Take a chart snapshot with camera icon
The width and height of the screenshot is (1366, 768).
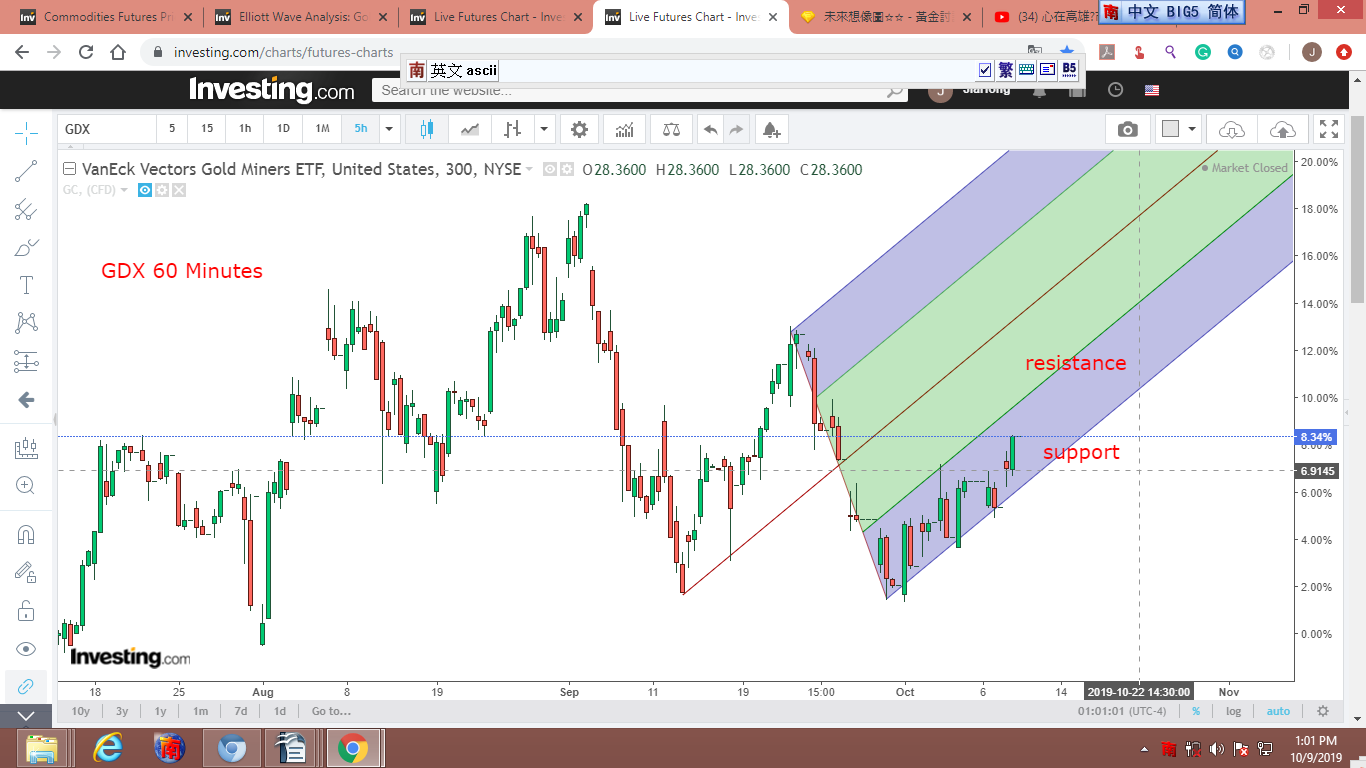click(x=1127, y=129)
